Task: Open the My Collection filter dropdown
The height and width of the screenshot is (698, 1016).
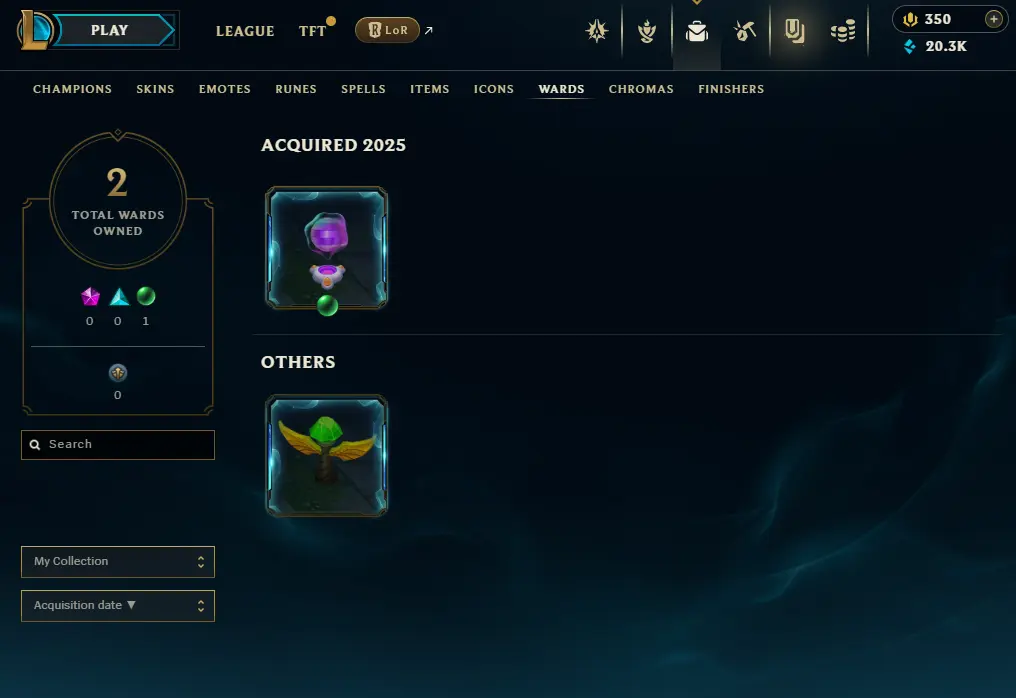Action: click(x=118, y=561)
